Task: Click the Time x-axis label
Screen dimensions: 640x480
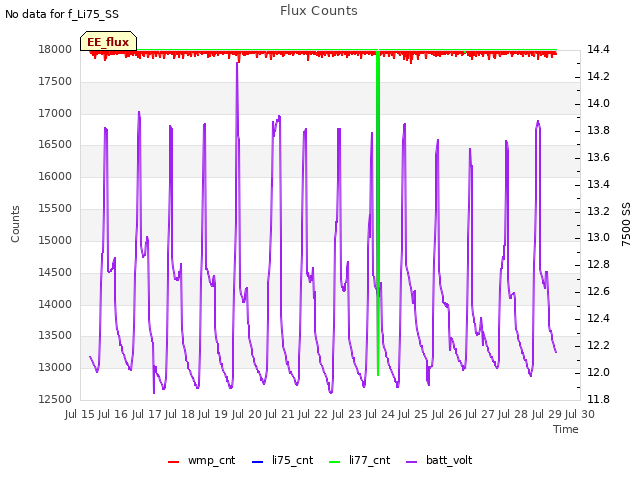Action: click(x=566, y=429)
